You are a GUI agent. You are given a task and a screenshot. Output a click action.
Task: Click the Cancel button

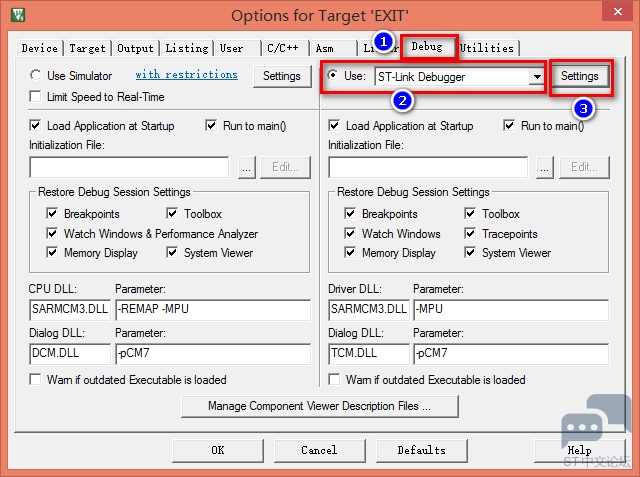(x=320, y=450)
